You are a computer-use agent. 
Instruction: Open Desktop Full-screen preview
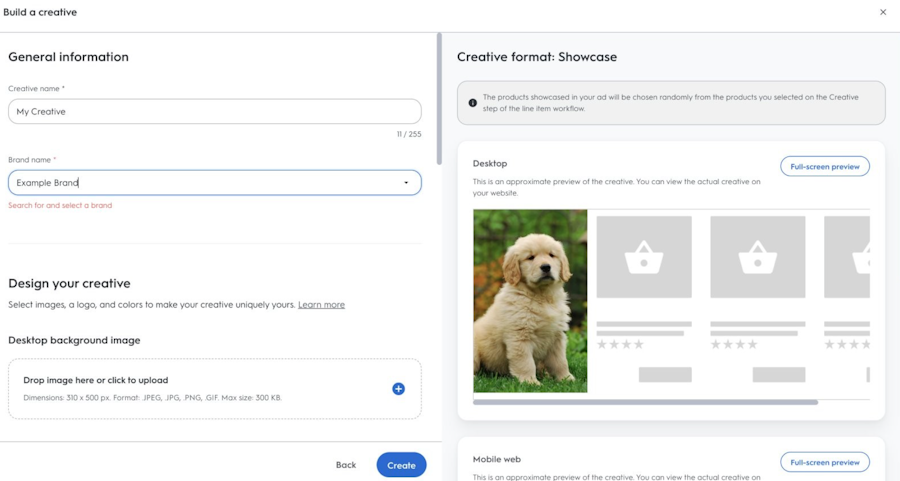click(x=825, y=166)
